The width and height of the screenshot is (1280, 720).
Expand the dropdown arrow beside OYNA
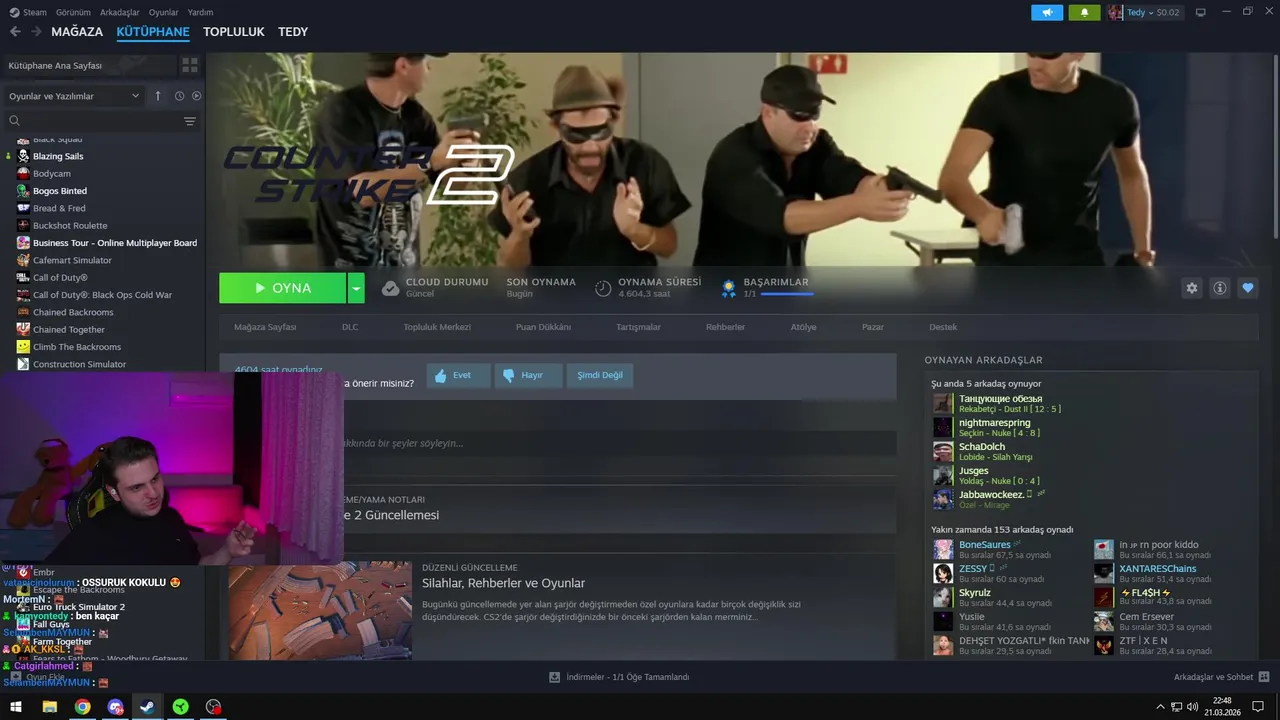click(x=356, y=288)
